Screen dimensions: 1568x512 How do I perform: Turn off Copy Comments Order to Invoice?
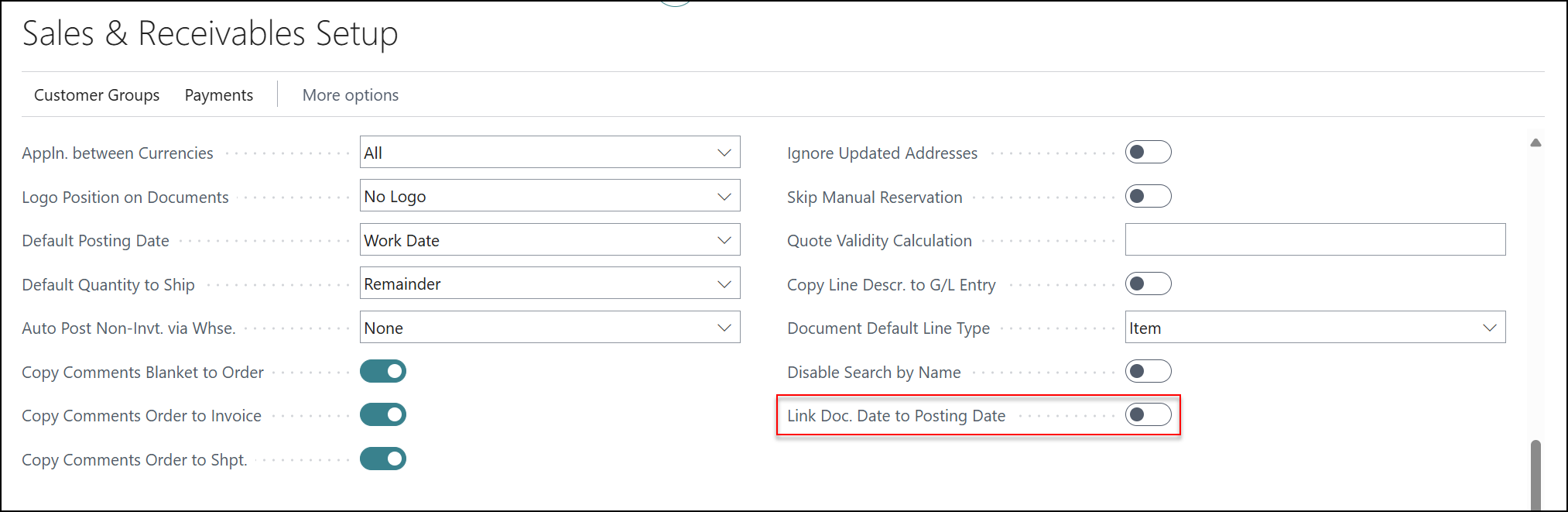(x=383, y=415)
